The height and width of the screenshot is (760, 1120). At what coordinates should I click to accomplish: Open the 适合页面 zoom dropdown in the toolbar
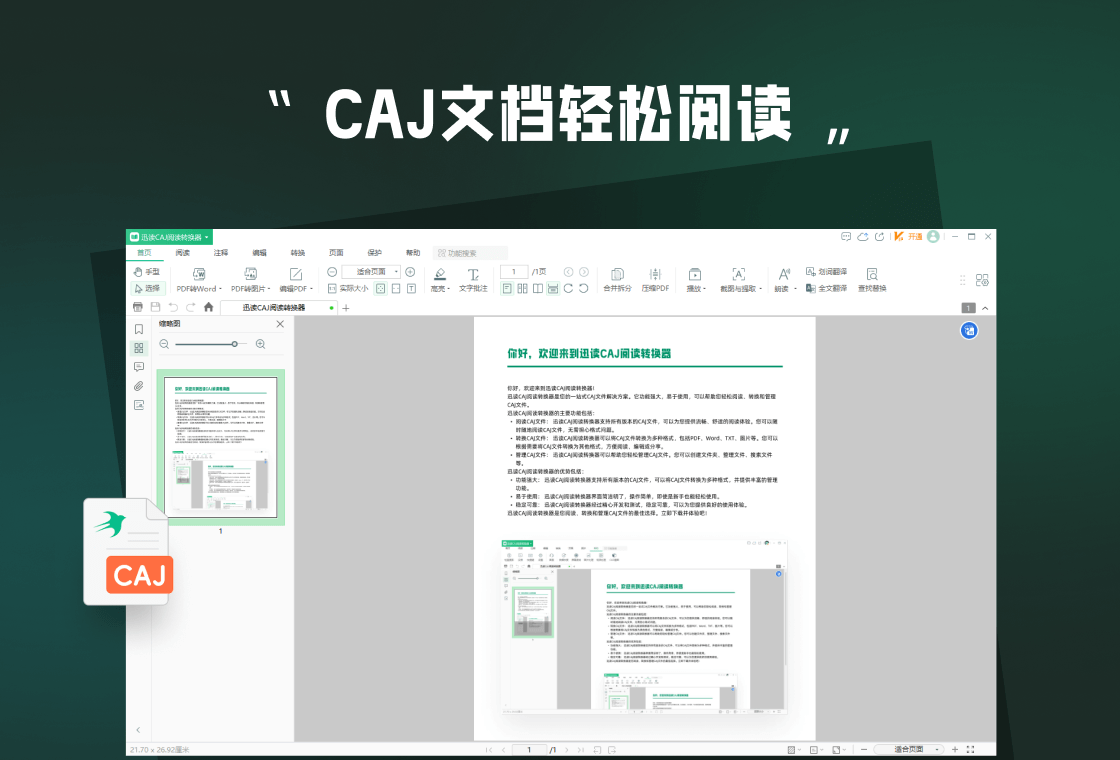coord(370,272)
